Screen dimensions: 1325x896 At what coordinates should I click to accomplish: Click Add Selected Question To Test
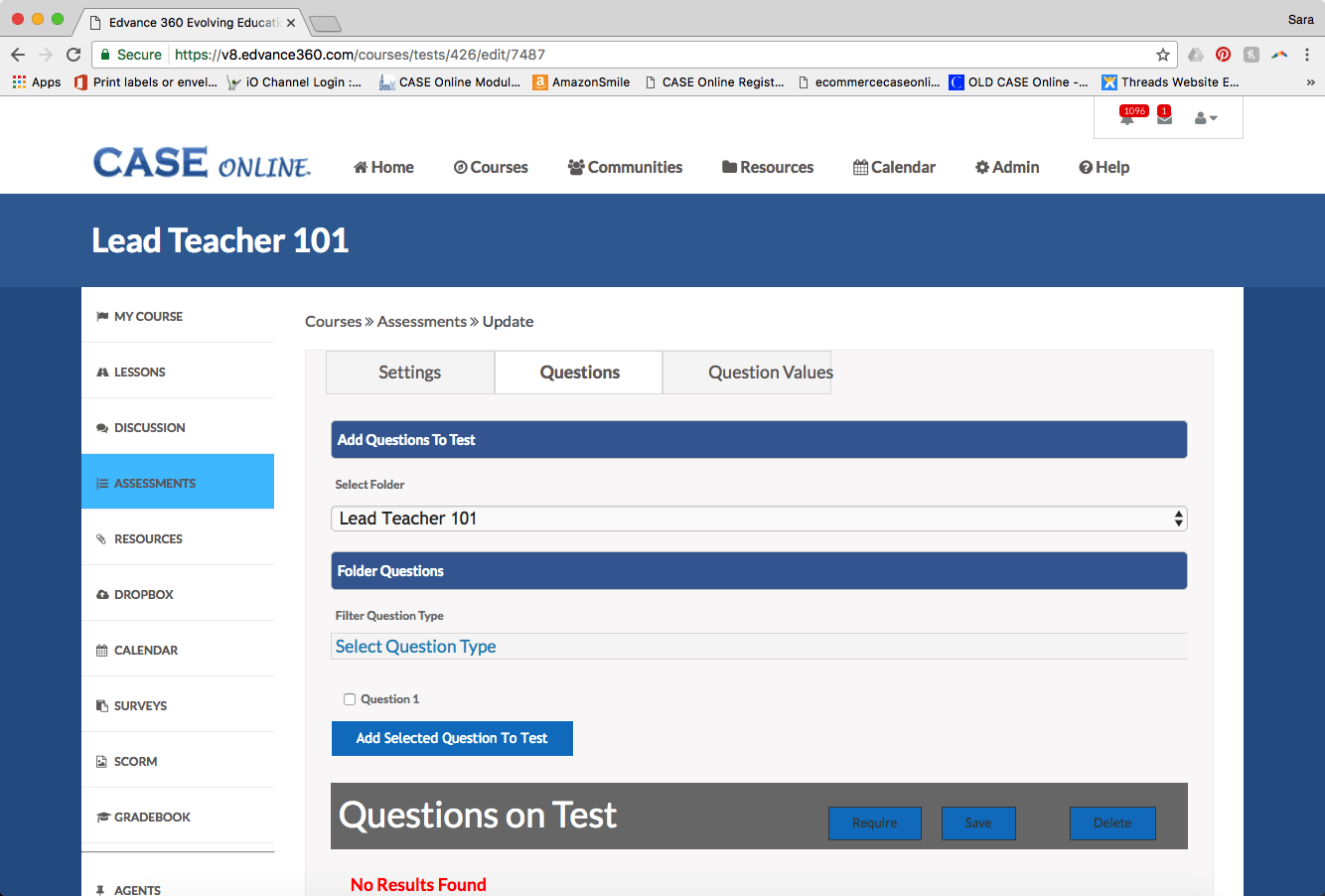tap(452, 738)
